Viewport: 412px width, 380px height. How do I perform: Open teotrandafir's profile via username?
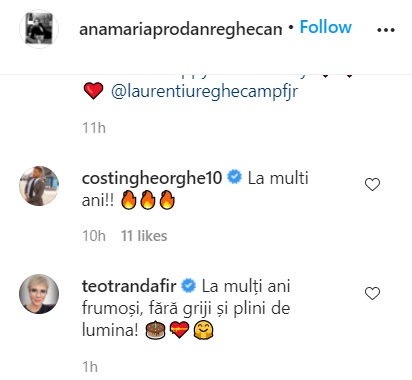click(129, 286)
